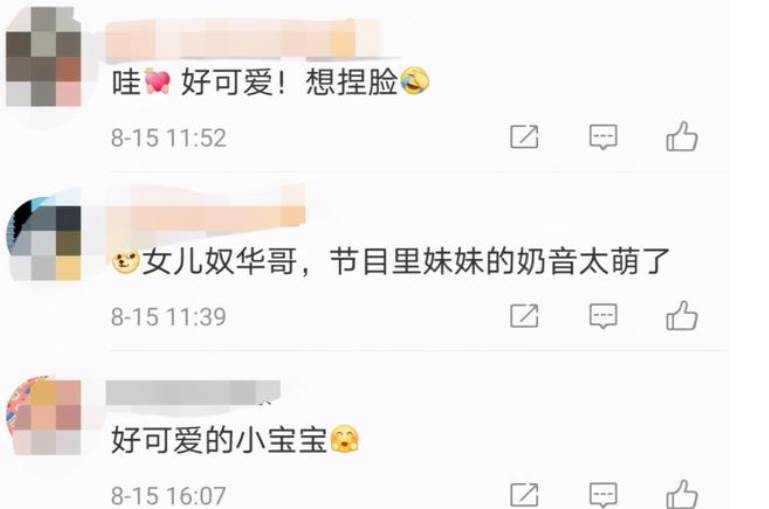The image size is (769, 509).
Task: Like the 8-15 11:39 comment
Action: click(x=682, y=315)
